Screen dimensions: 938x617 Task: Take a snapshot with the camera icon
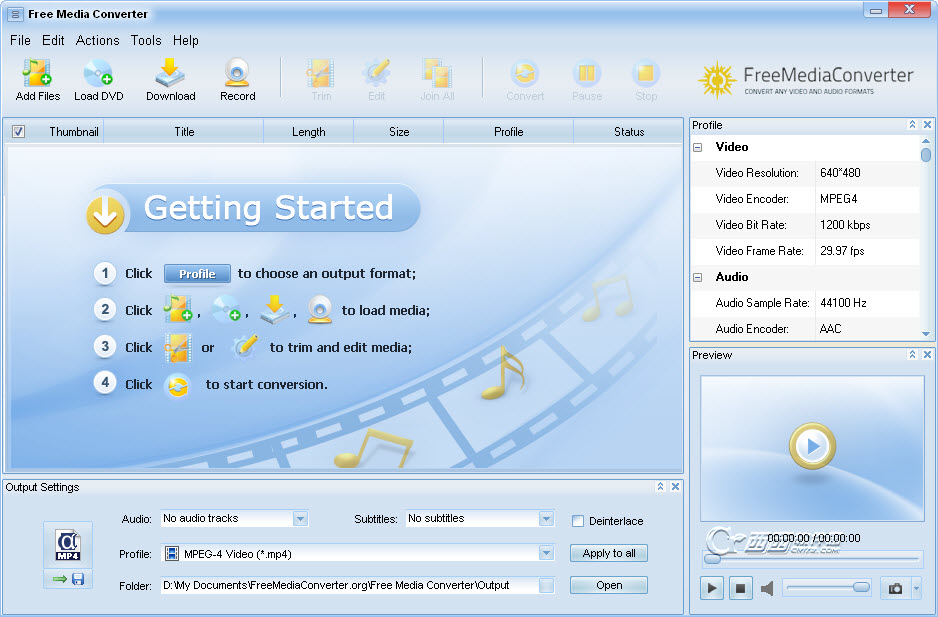(x=897, y=589)
